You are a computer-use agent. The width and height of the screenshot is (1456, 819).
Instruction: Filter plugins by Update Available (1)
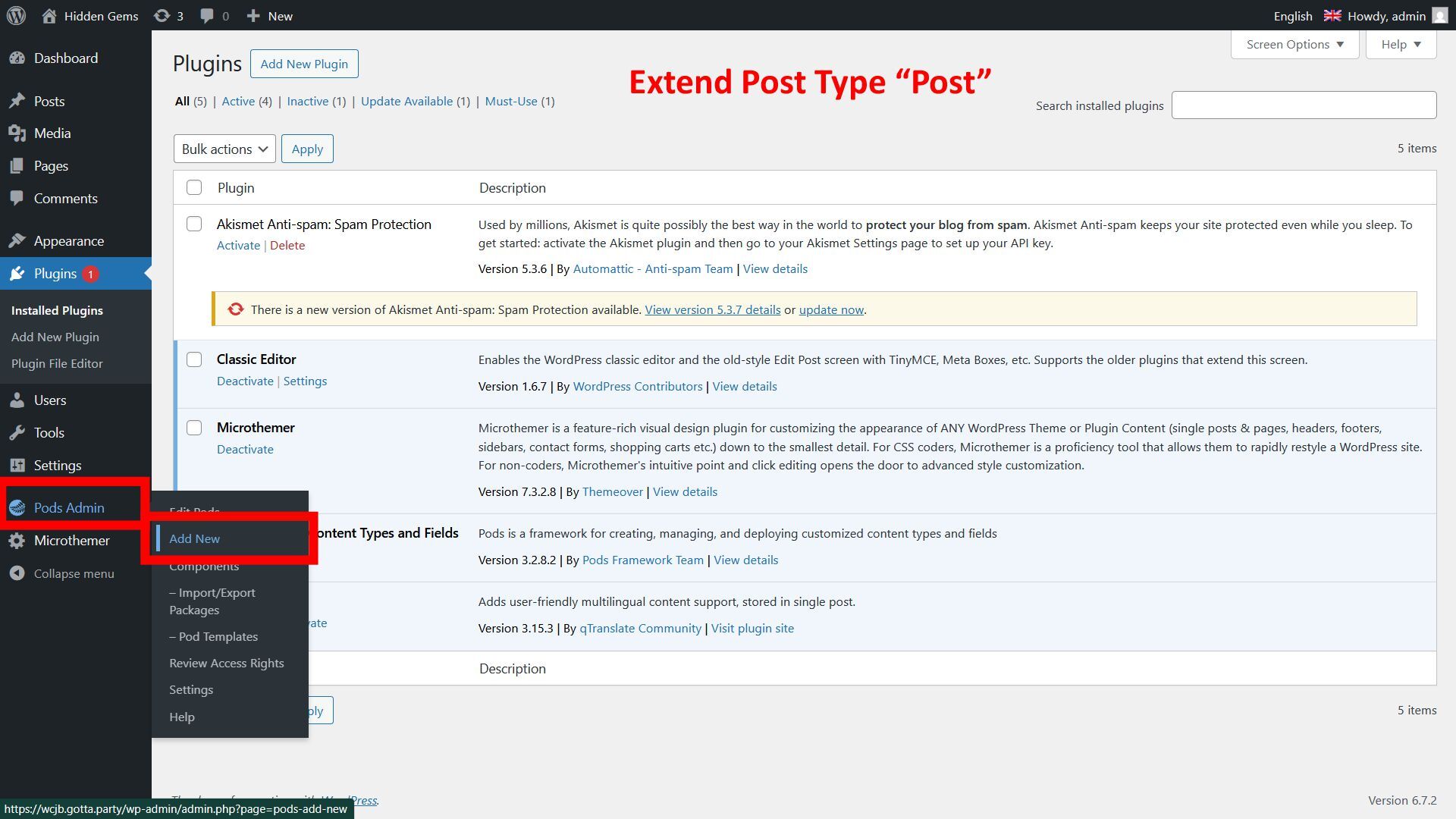(x=416, y=101)
